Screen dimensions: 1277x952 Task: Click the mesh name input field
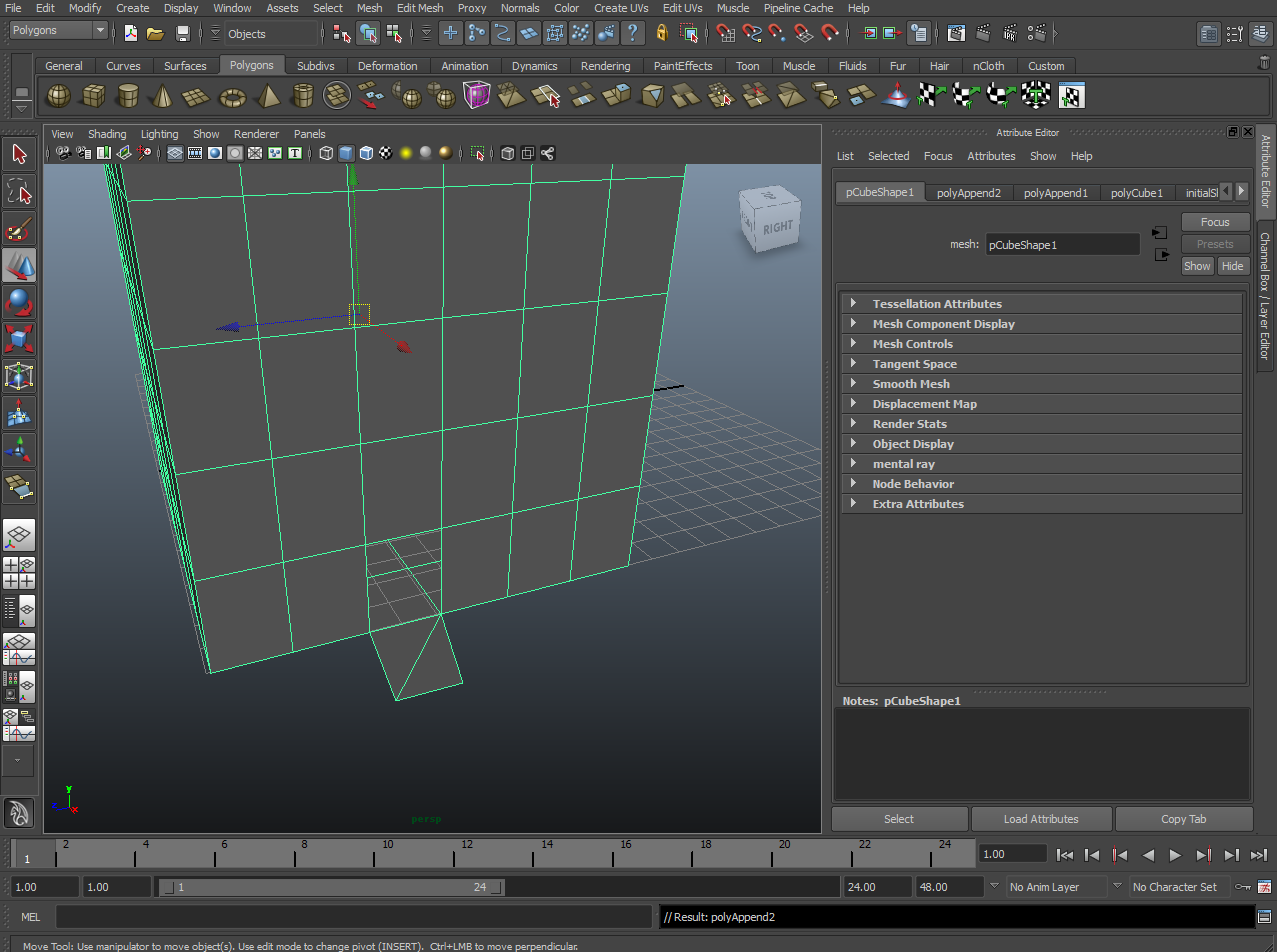click(x=1061, y=244)
